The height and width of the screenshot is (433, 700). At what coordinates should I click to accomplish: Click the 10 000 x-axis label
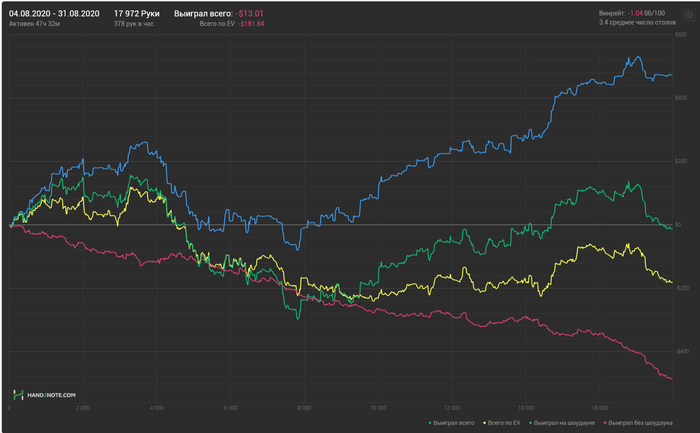(x=378, y=408)
